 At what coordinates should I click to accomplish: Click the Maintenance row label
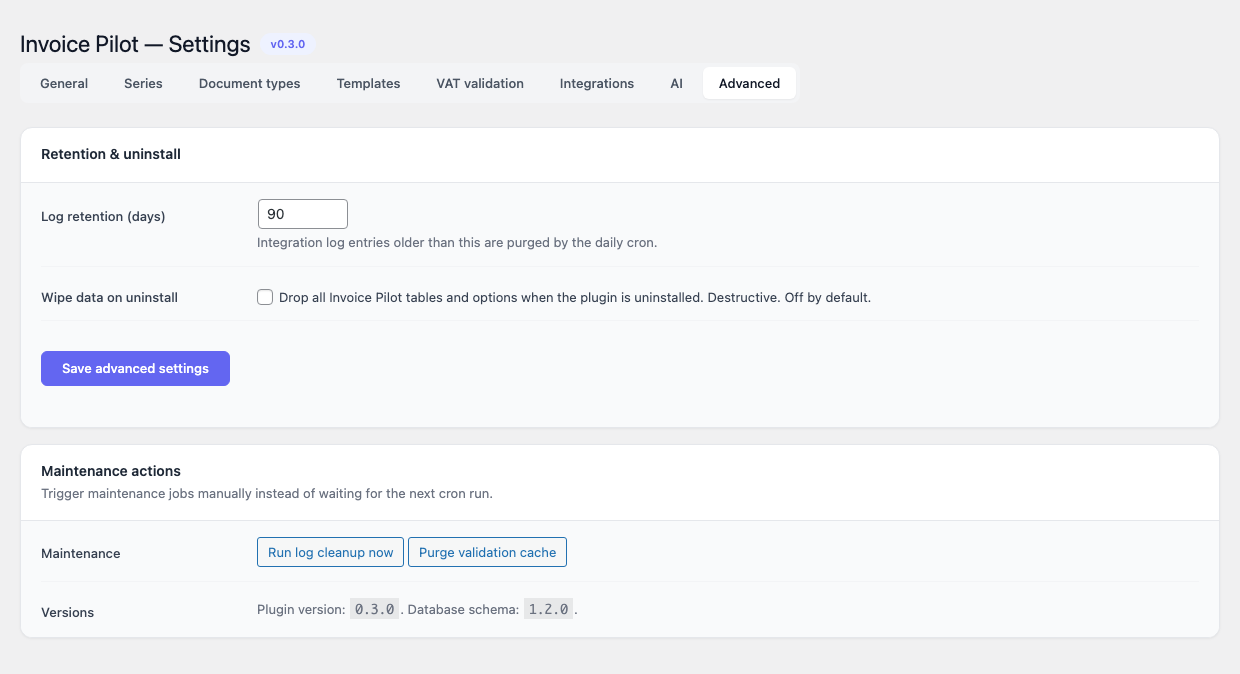[80, 553]
